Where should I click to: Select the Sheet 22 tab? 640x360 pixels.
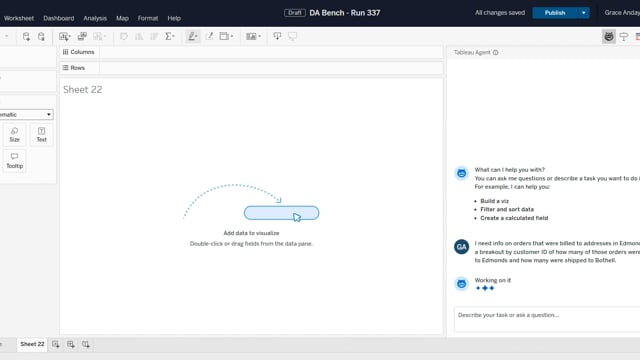click(x=32, y=344)
